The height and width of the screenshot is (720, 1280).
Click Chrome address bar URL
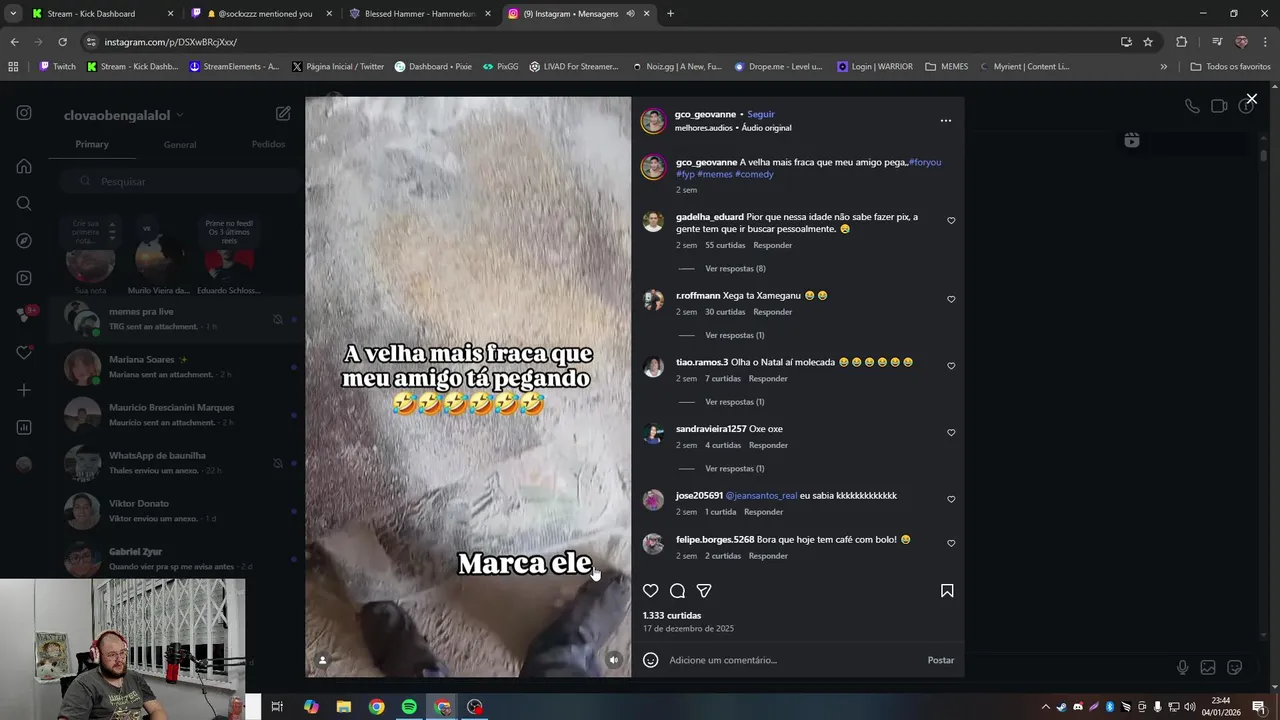[170, 42]
